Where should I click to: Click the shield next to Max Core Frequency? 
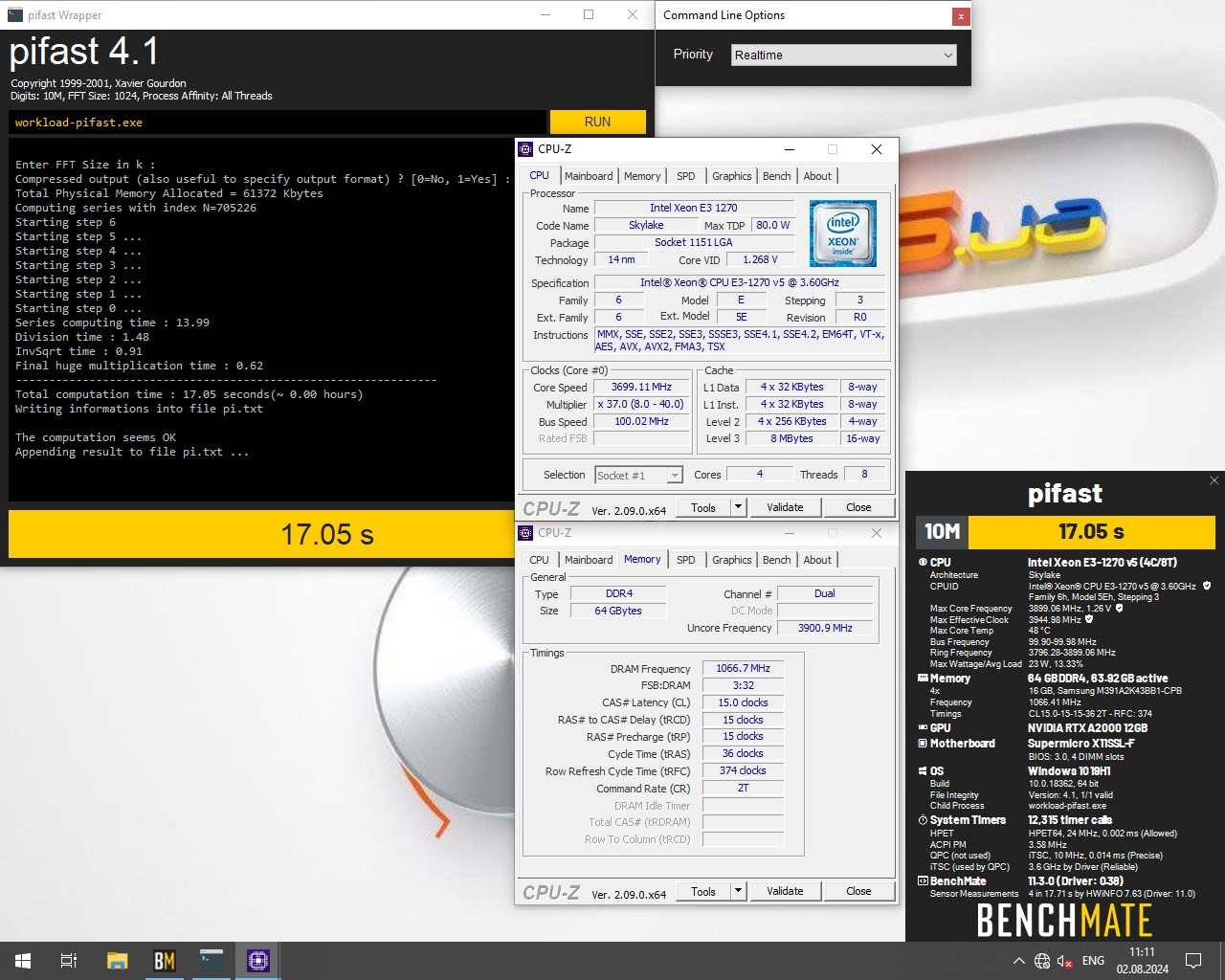click(1120, 608)
